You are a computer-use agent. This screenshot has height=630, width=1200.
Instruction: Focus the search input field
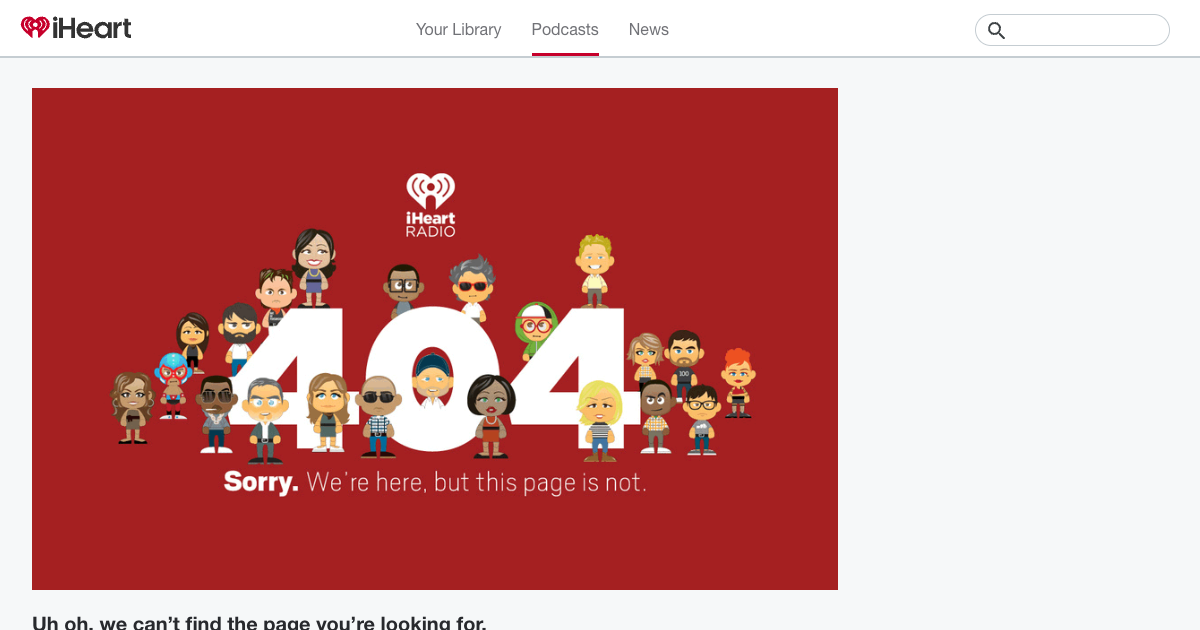coord(1072,30)
